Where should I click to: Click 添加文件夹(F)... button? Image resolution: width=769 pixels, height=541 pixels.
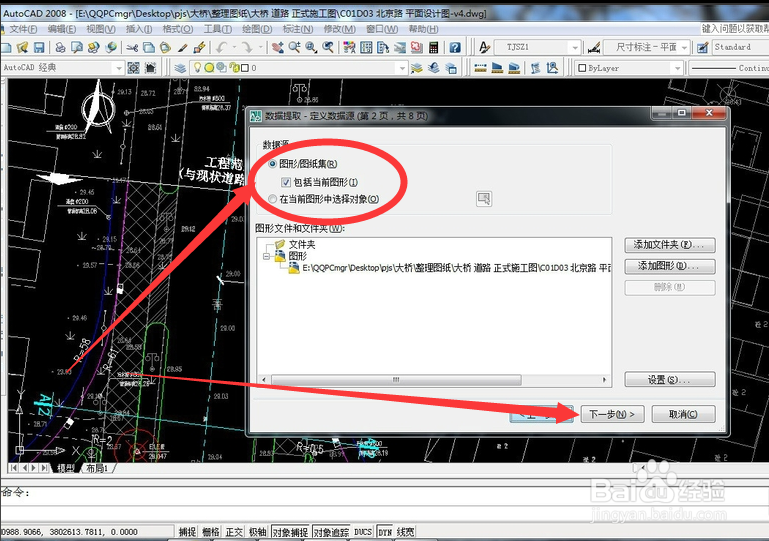[x=669, y=245]
